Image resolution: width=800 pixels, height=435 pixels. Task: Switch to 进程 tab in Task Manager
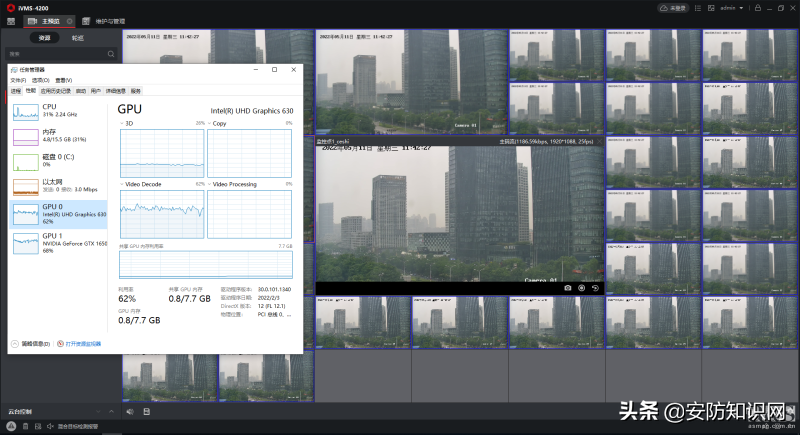(16, 91)
